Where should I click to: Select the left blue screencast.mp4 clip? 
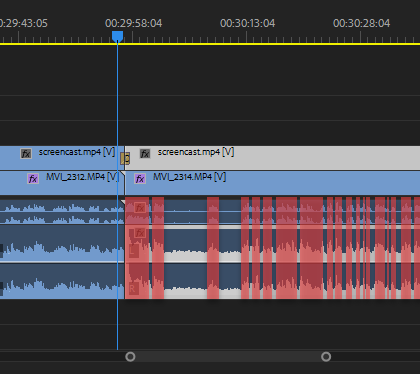tap(62, 158)
